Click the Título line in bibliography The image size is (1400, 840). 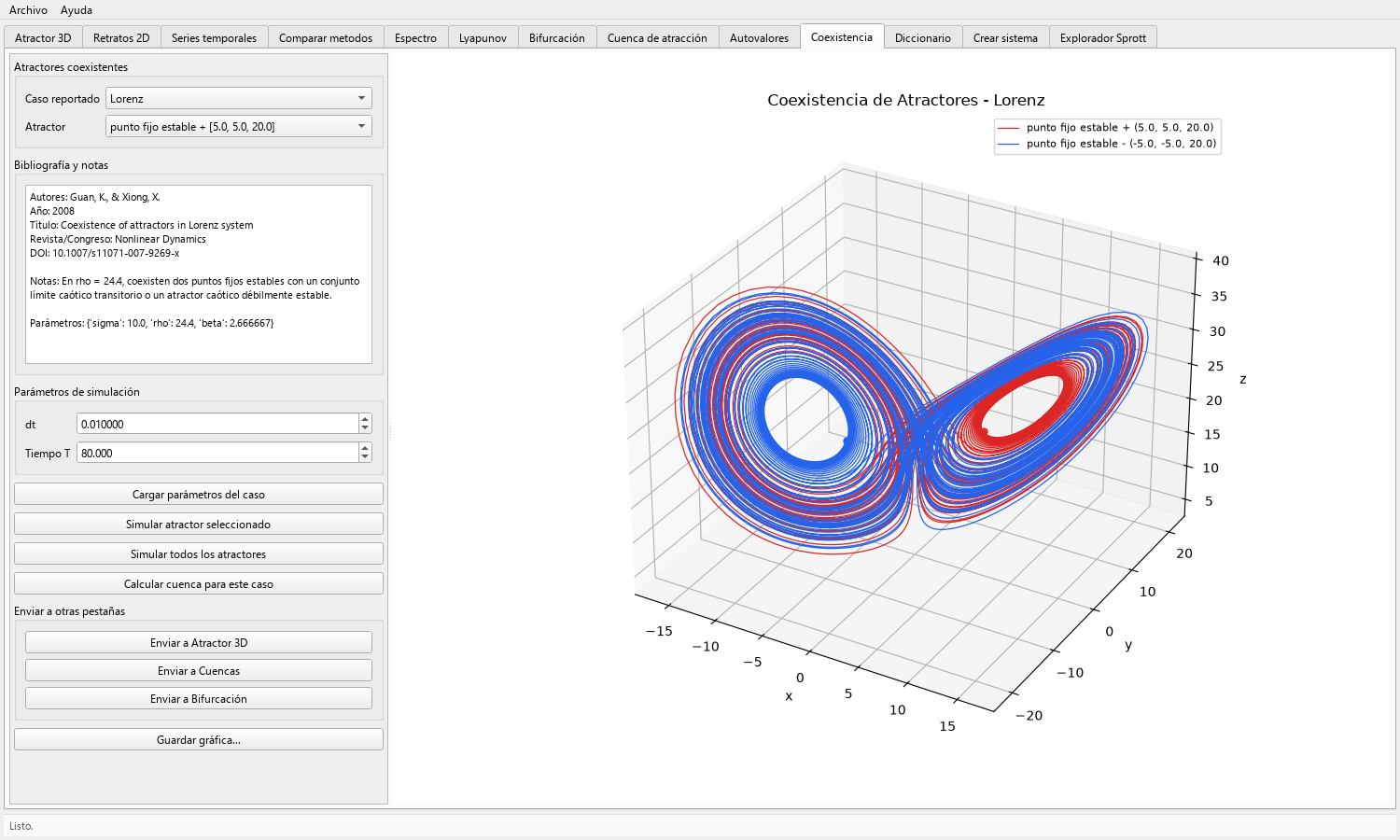[x=142, y=225]
